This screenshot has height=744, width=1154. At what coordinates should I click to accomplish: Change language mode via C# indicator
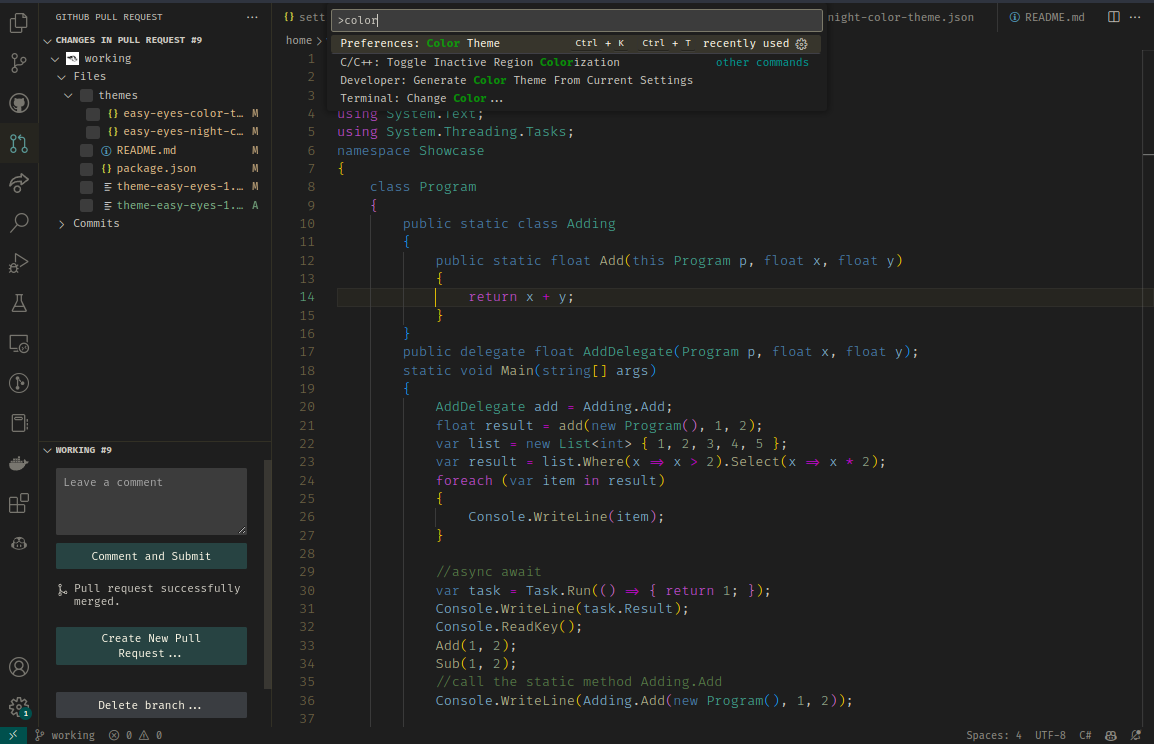click(x=1086, y=735)
